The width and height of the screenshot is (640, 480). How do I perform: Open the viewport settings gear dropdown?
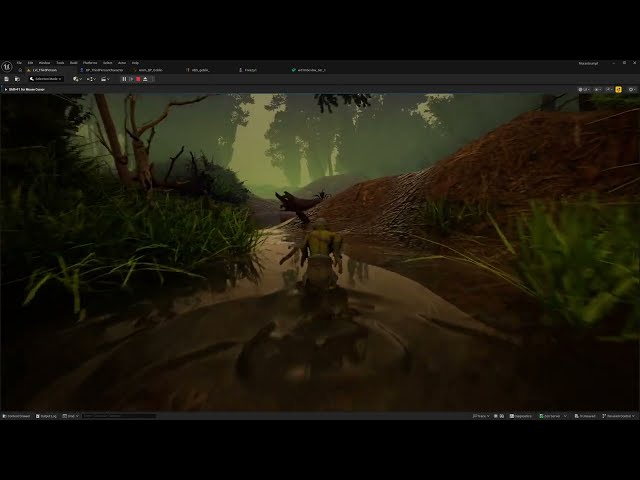tap(632, 89)
